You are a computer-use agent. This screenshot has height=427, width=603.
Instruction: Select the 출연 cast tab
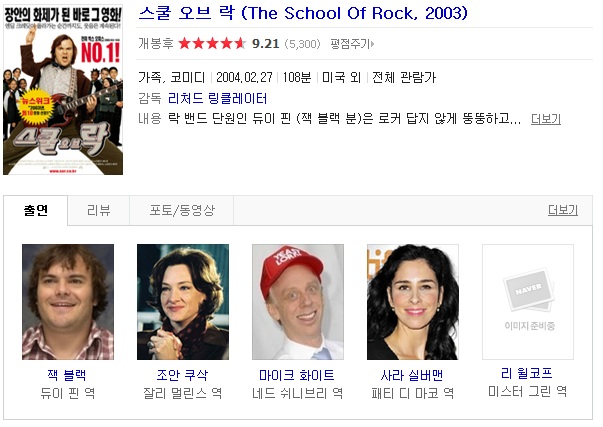pyautogui.click(x=36, y=210)
